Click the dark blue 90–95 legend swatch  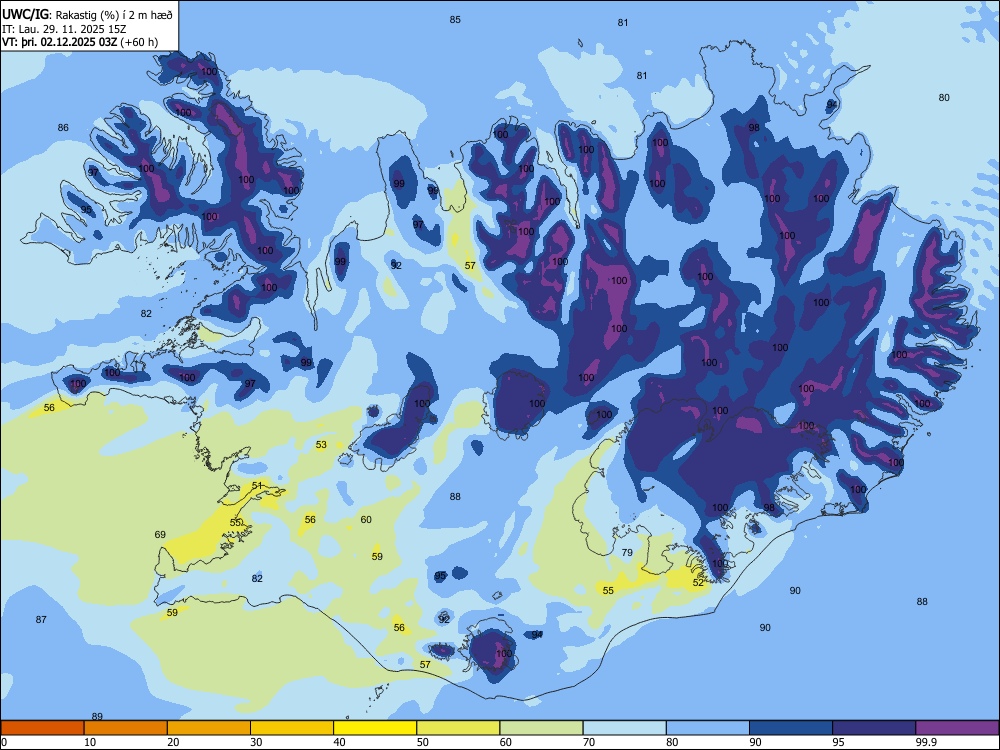coord(791,728)
